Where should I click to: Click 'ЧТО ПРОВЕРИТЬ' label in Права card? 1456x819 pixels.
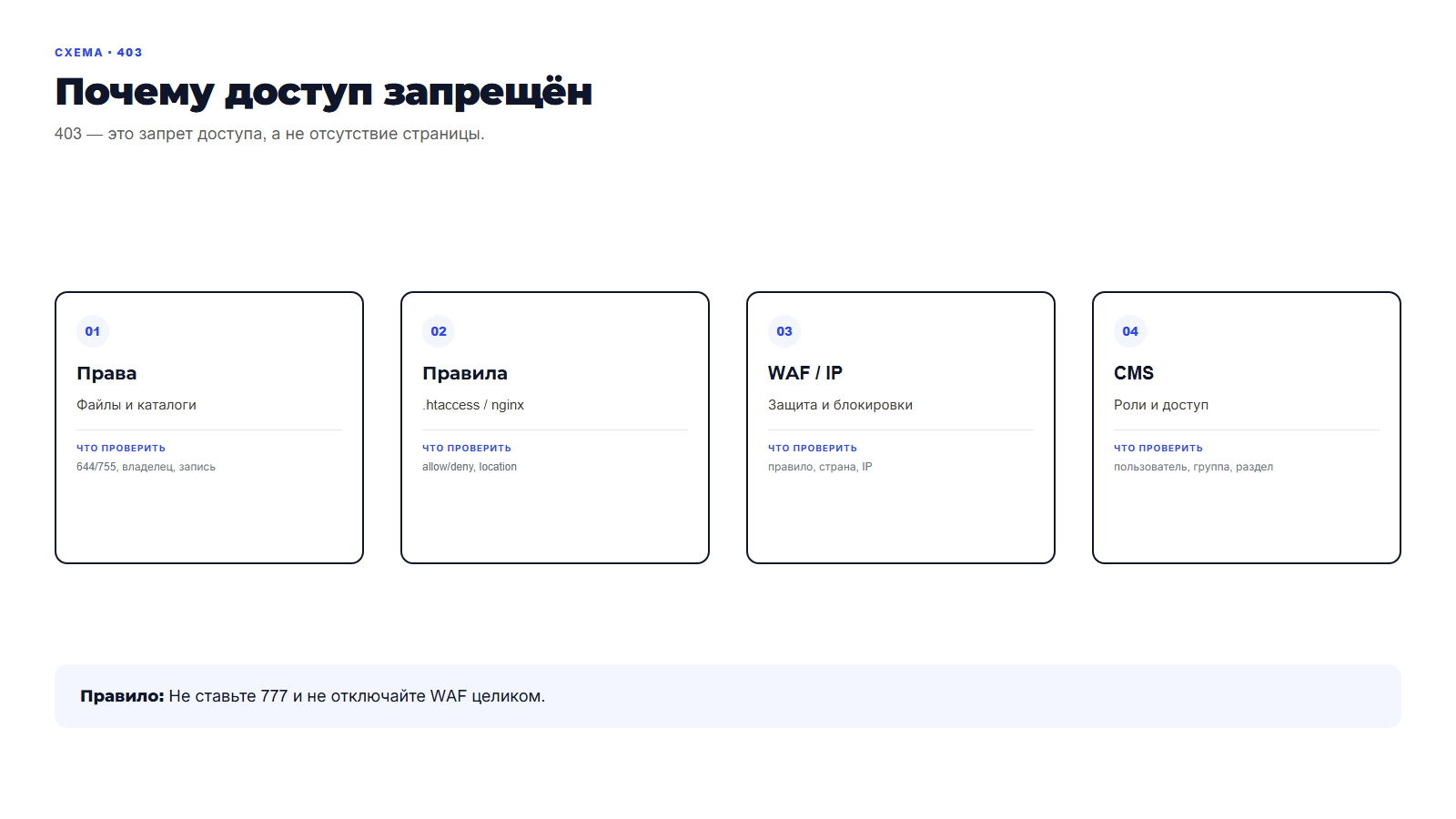(x=121, y=448)
